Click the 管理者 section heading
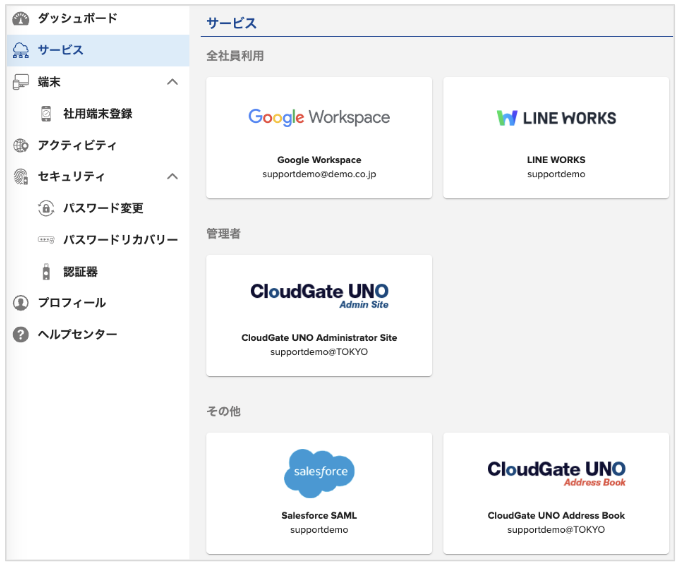 pos(224,234)
